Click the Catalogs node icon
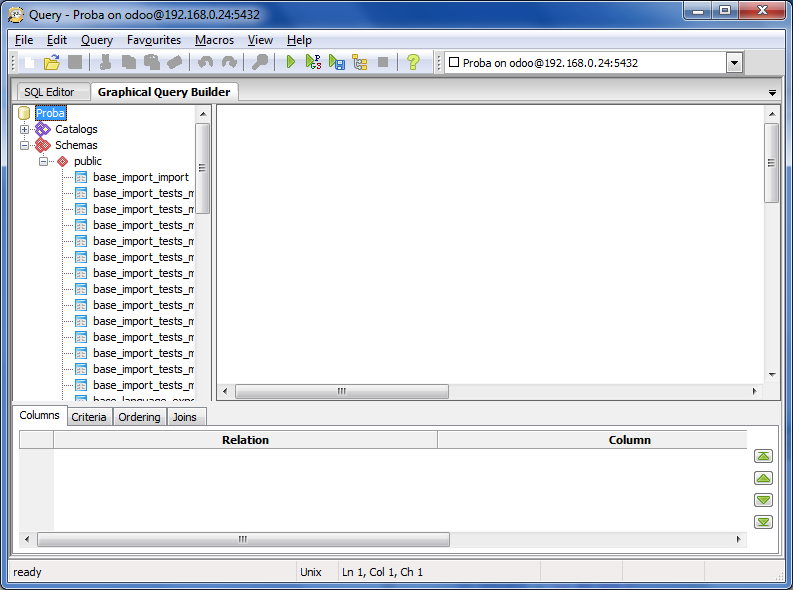The height and width of the screenshot is (590, 793). (43, 129)
